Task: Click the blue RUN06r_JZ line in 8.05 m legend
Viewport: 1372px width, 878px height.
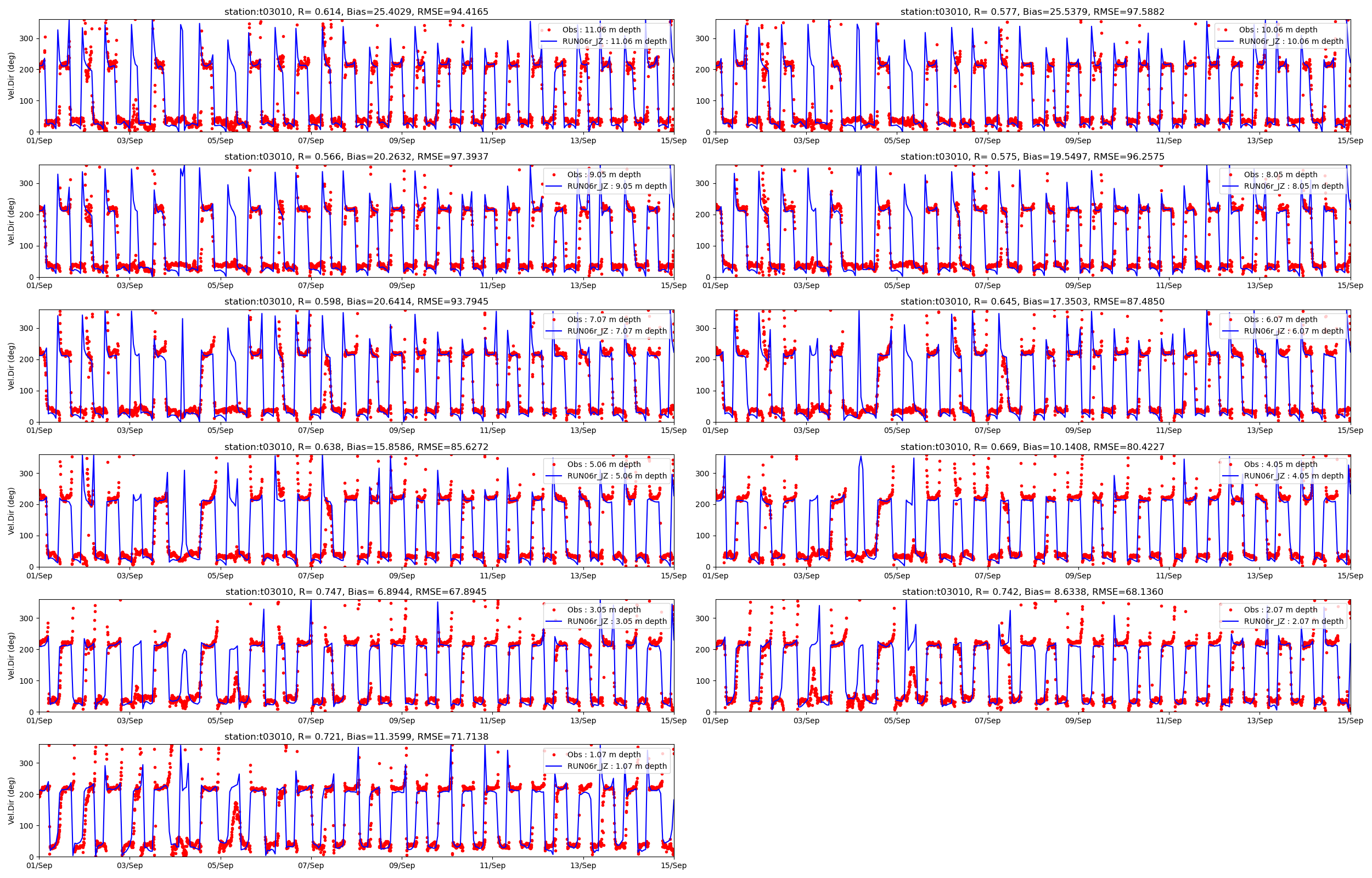Action: (1230, 187)
